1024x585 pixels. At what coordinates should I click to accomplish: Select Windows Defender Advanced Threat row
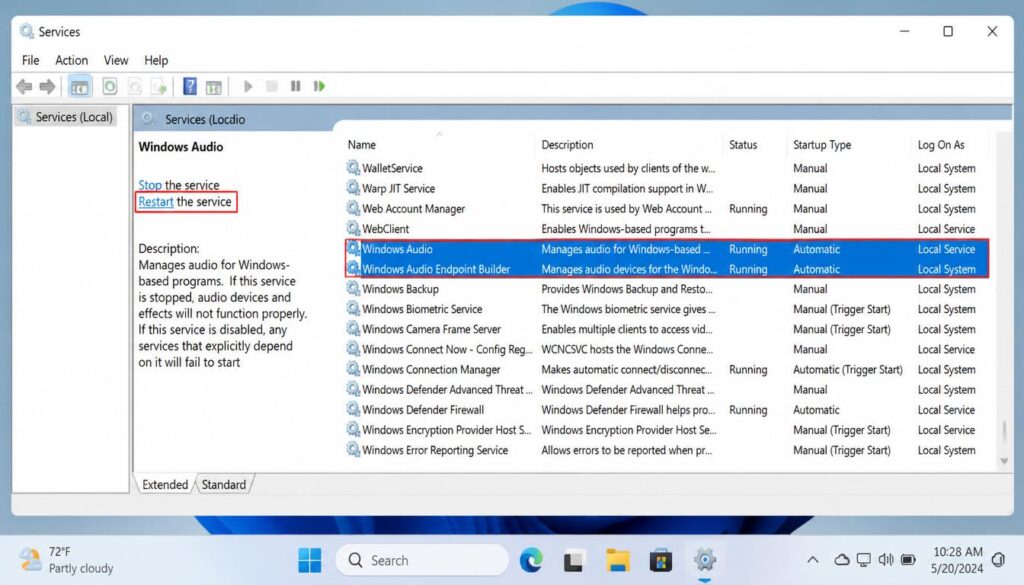pyautogui.click(x=667, y=389)
